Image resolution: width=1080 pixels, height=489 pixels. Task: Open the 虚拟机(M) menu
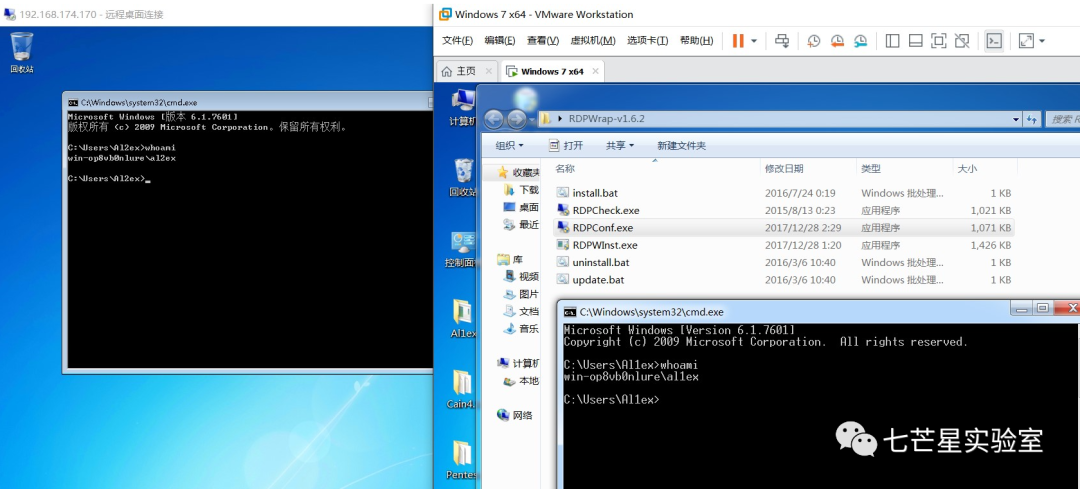coord(592,41)
